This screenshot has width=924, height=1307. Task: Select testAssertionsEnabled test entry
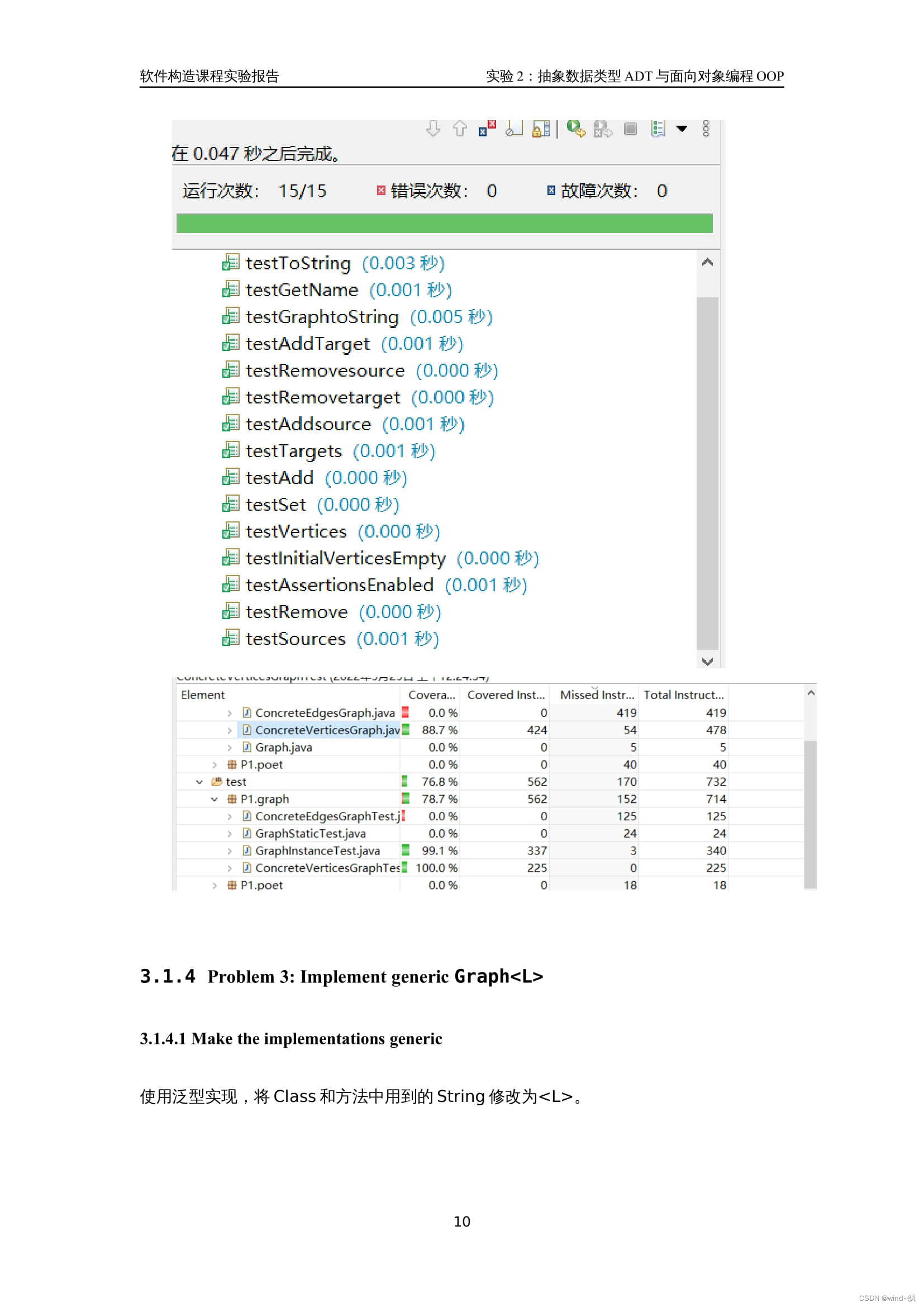pos(375,584)
